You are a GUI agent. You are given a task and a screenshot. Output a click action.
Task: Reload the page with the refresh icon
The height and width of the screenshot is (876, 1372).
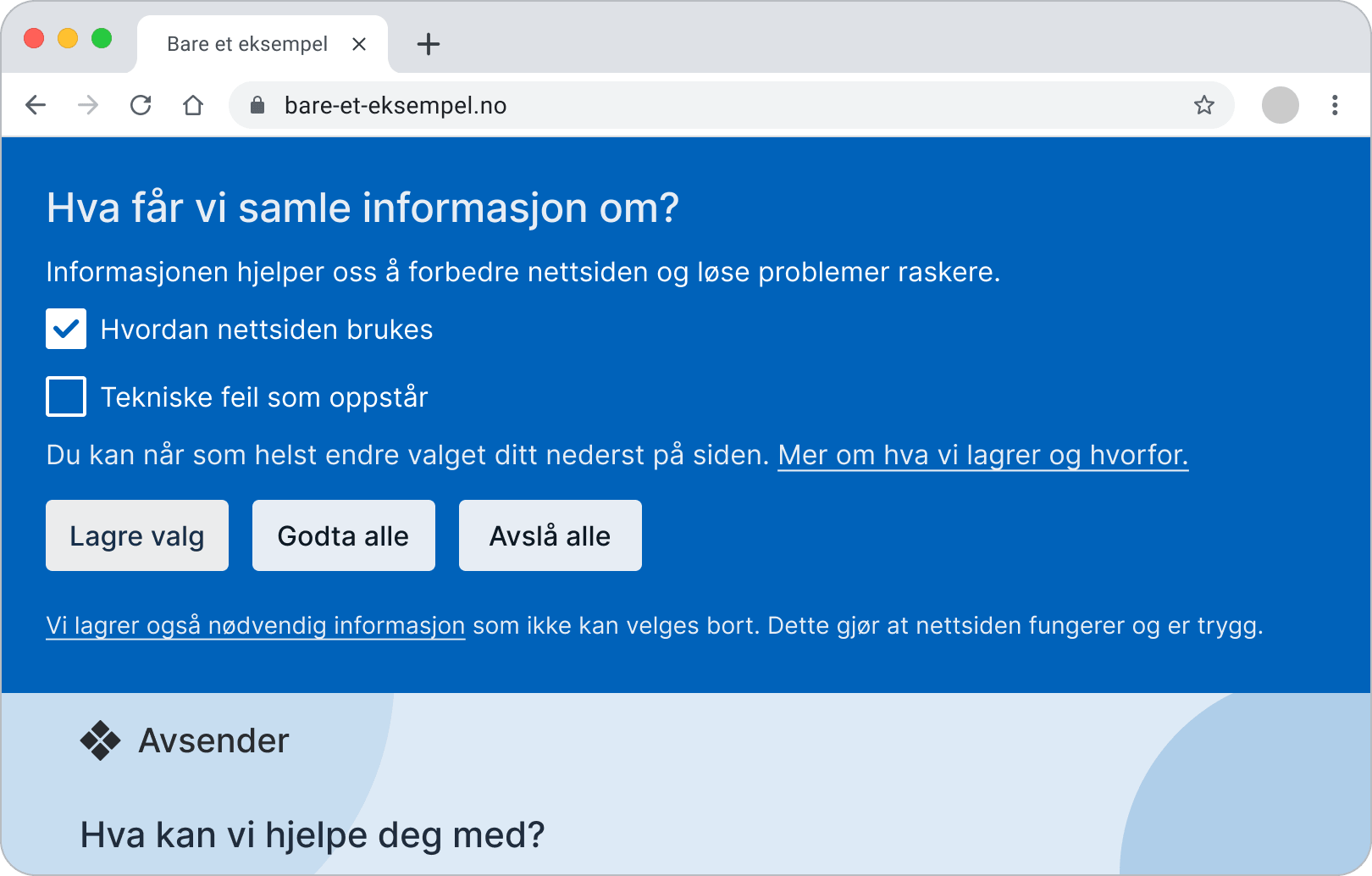pos(141,105)
